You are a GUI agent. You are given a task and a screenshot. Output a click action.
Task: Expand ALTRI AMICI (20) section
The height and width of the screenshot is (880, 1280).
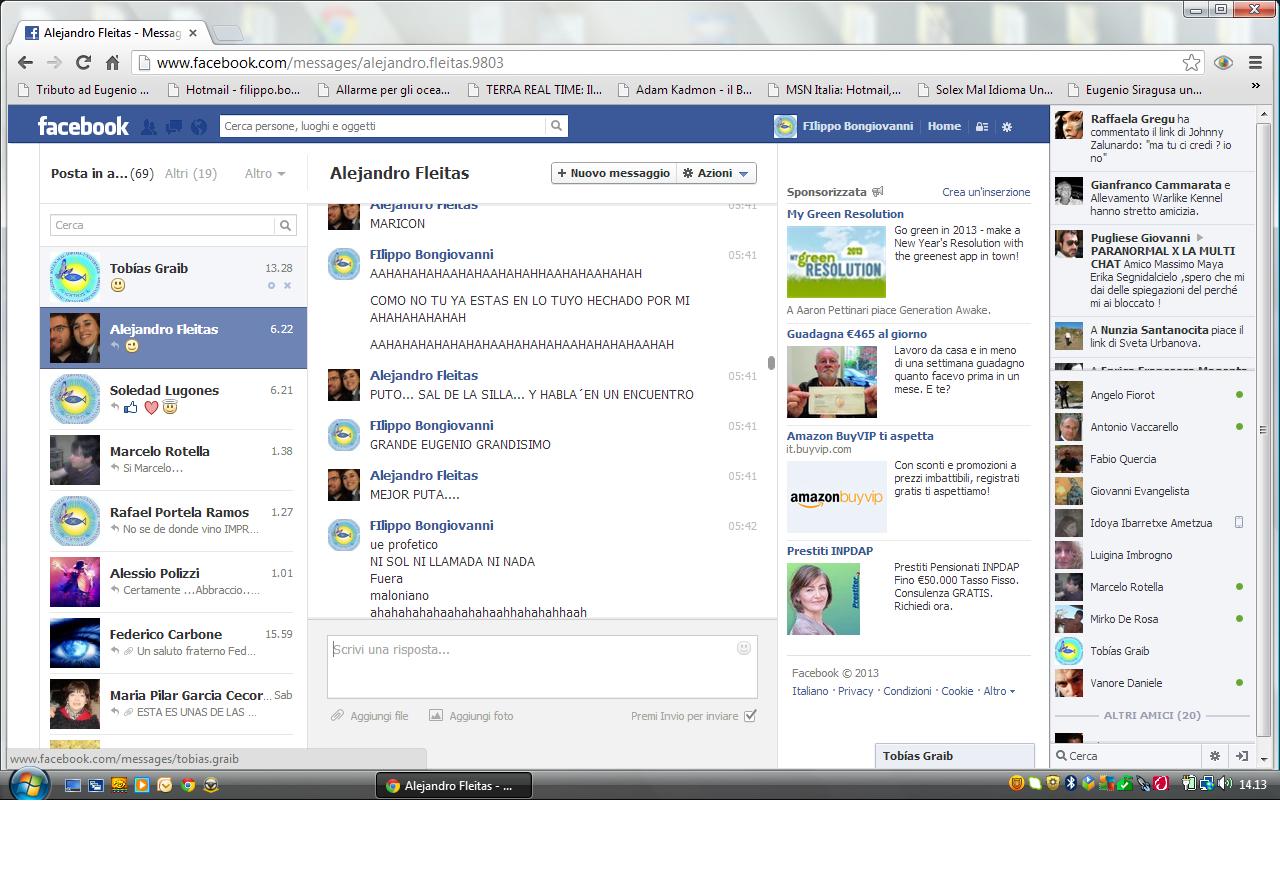point(1152,715)
